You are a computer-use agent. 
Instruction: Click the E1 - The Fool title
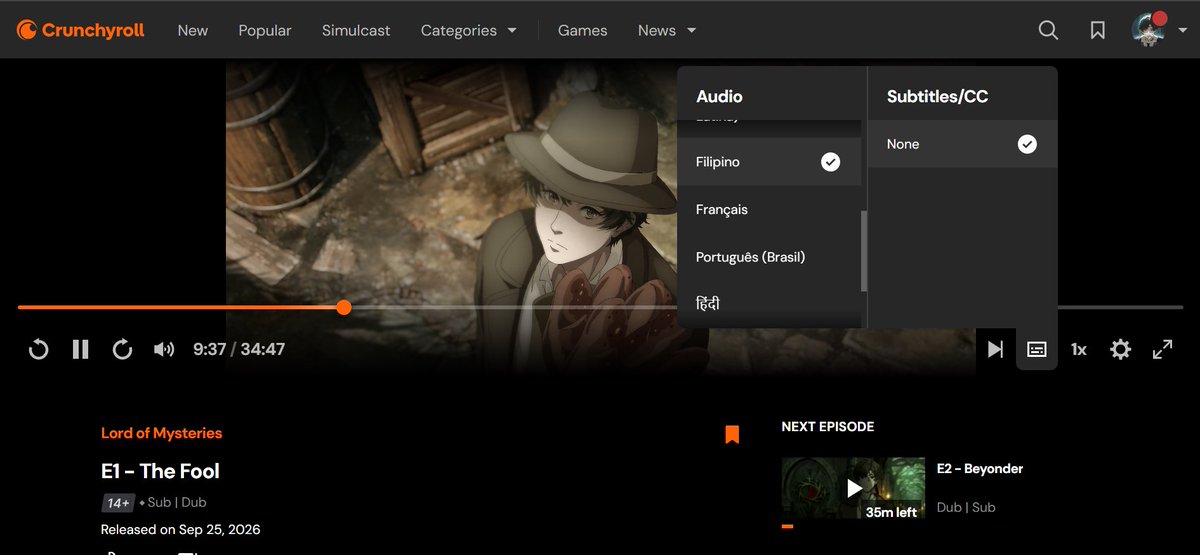[x=160, y=471]
